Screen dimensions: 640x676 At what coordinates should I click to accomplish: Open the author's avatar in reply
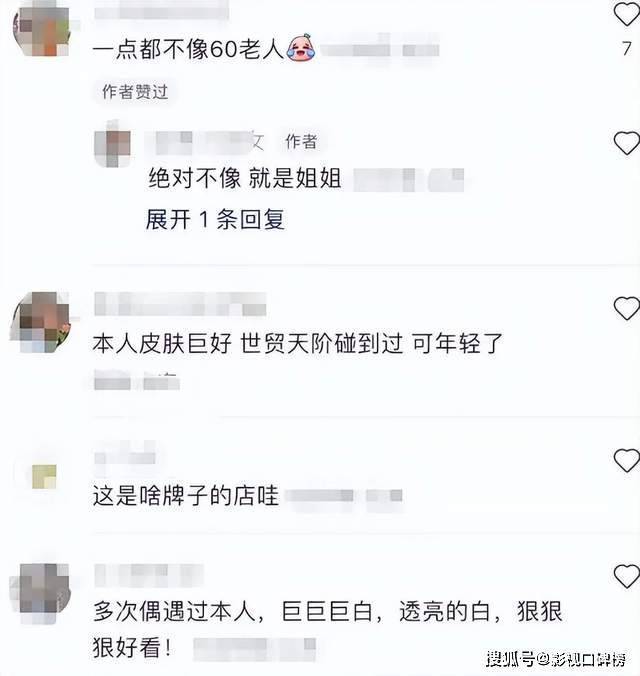tap(113, 144)
